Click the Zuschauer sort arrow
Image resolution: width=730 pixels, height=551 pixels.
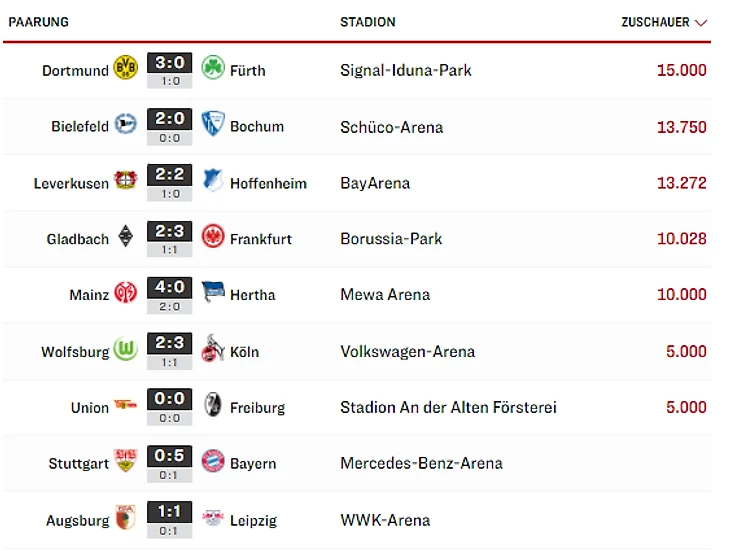tap(701, 22)
